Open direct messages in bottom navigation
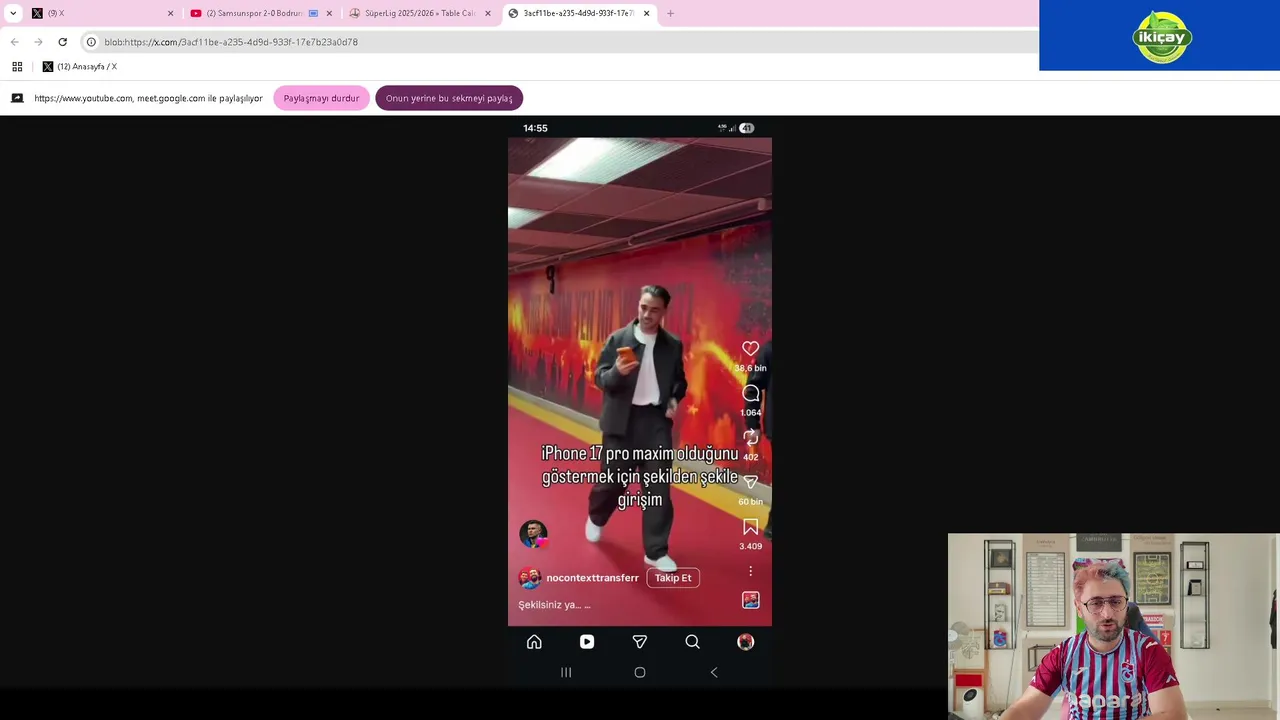This screenshot has width=1280, height=720. (640, 642)
